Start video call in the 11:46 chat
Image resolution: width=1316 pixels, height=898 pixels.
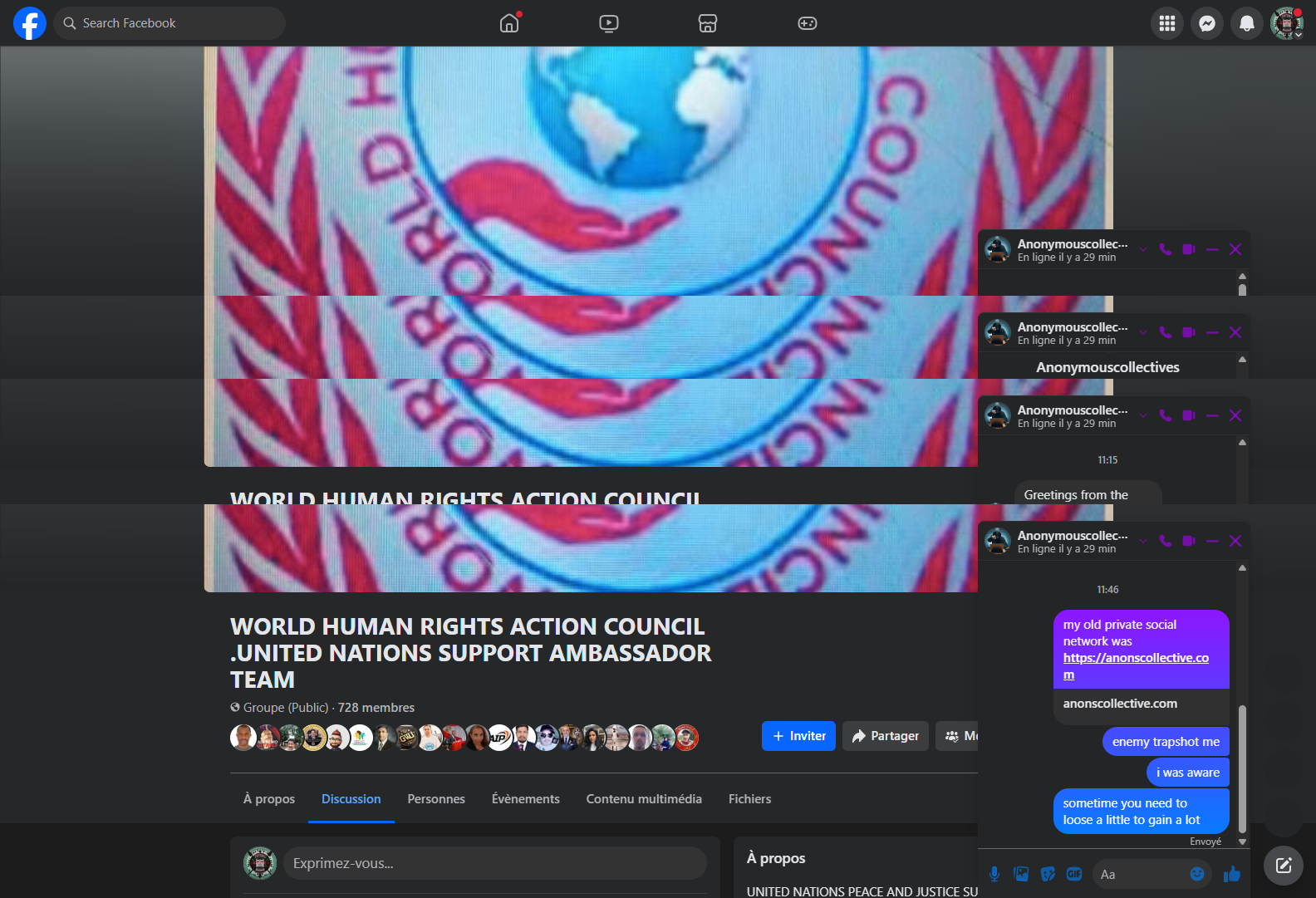pos(1189,541)
